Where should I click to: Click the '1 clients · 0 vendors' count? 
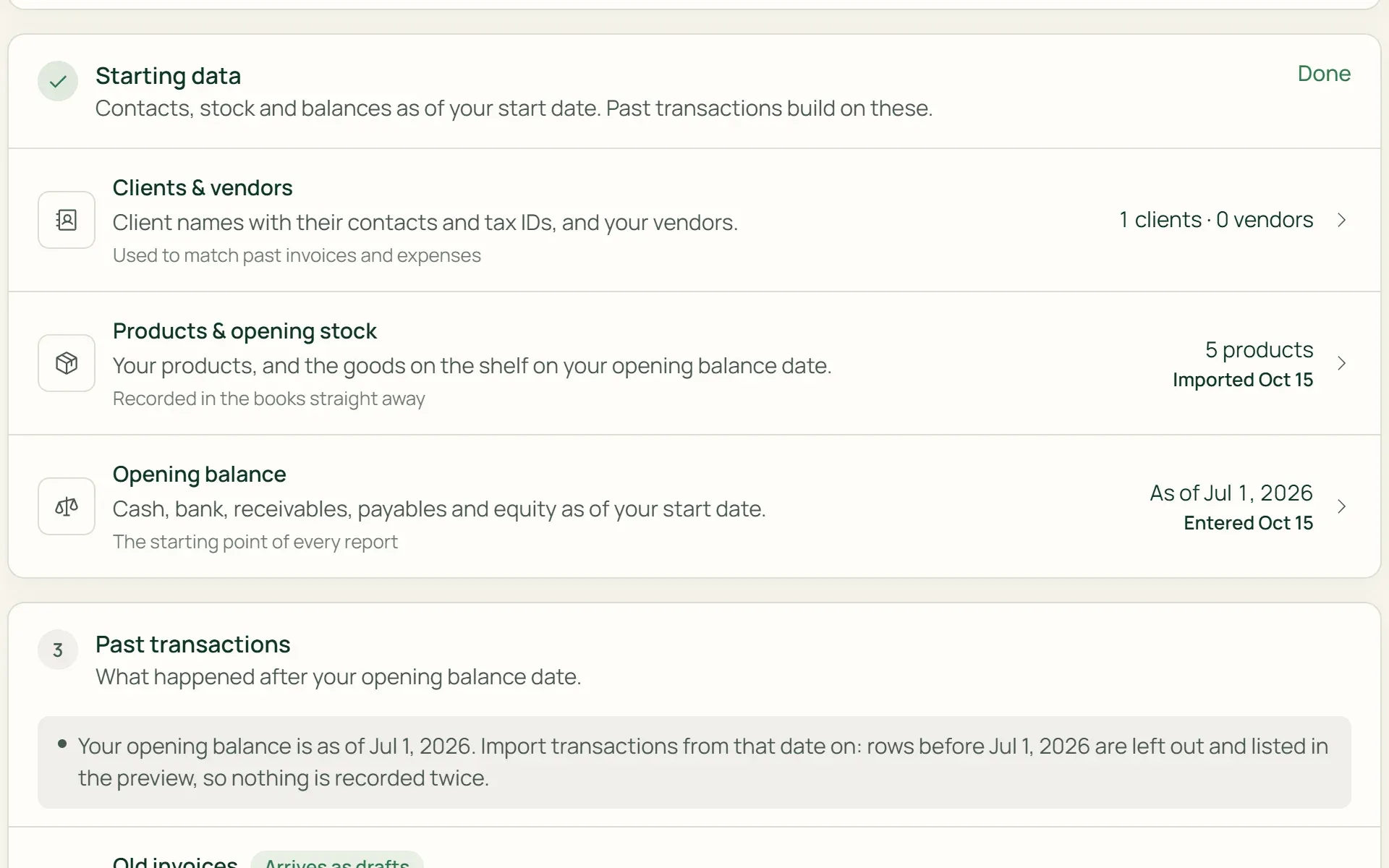point(1216,220)
